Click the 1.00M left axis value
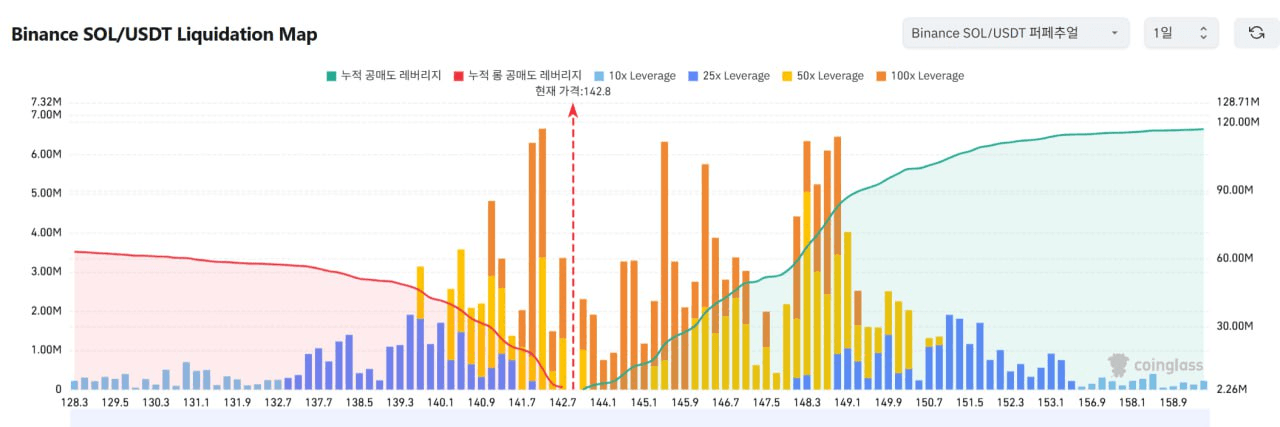The image size is (1280, 427). [x=47, y=350]
